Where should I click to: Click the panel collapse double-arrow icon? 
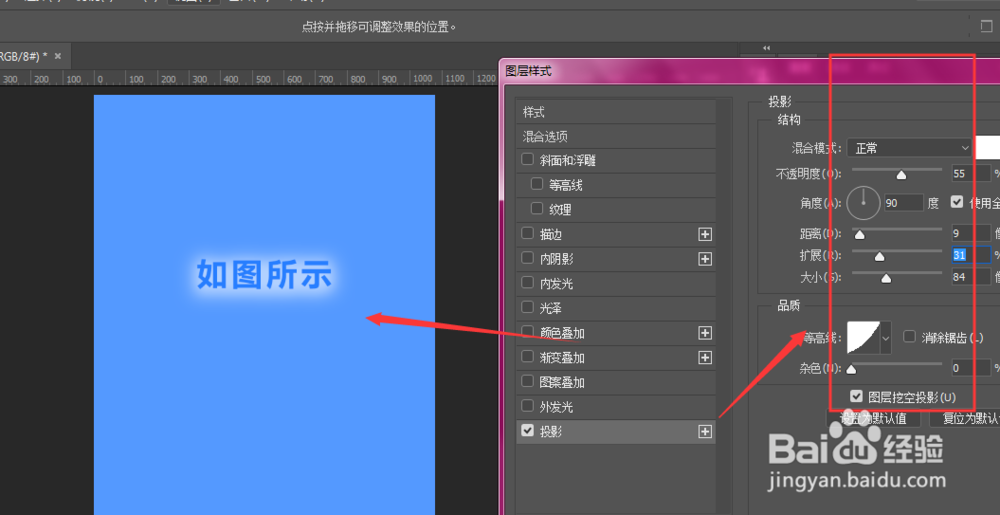click(x=767, y=48)
